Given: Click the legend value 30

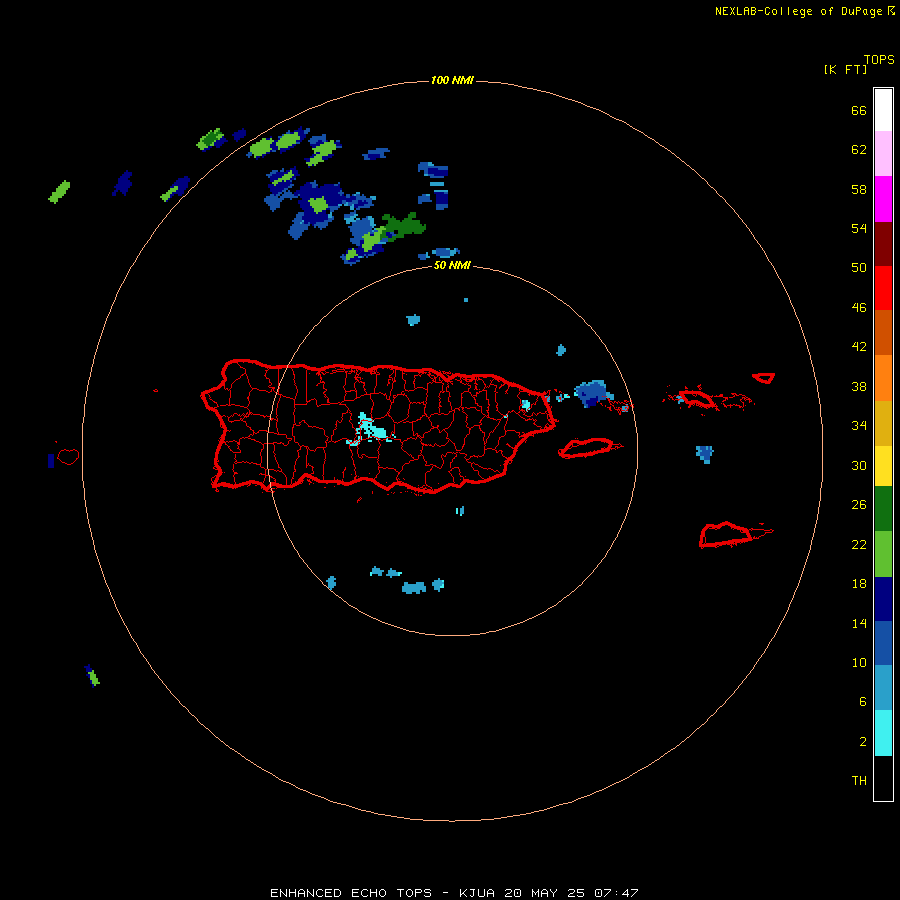Looking at the screenshot, I should coord(859,465).
